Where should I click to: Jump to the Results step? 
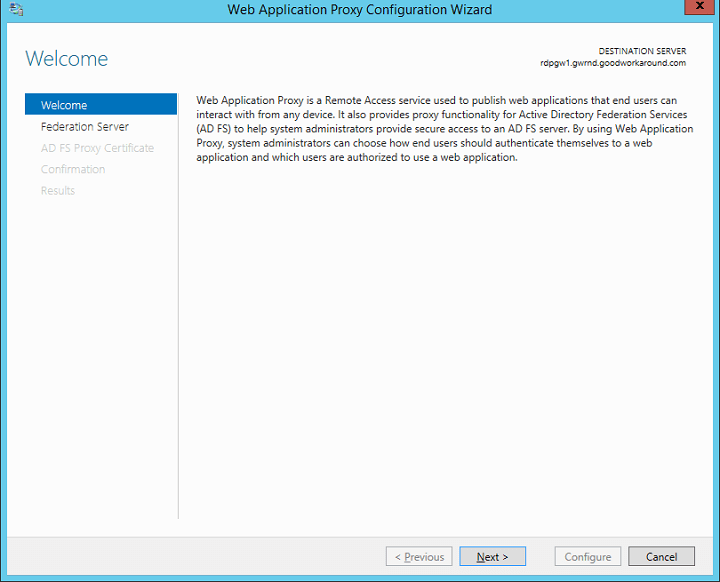(58, 190)
